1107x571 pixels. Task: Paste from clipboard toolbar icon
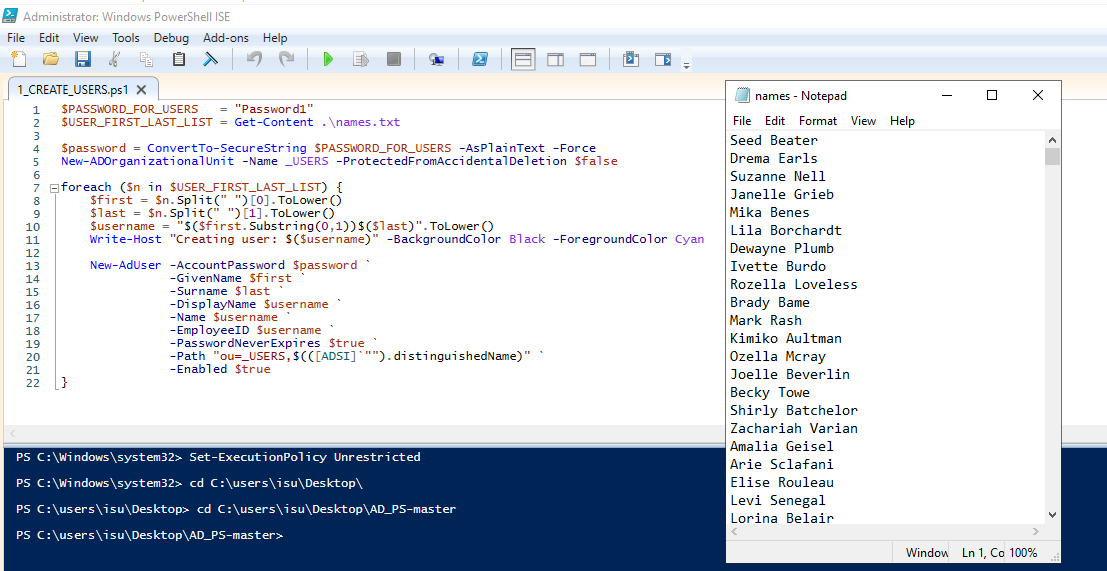click(x=179, y=59)
